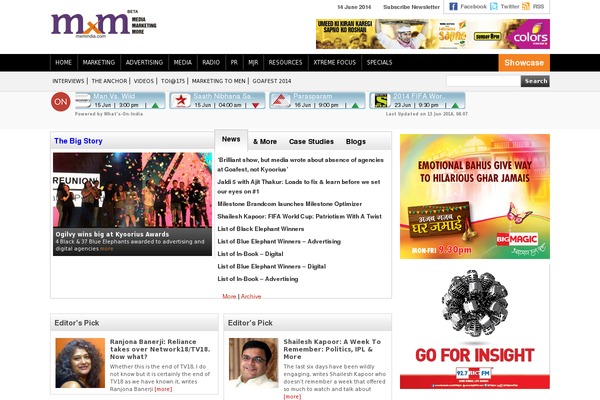Click the Colors channel banner ad
The height and width of the screenshot is (400, 600).
(x=433, y=34)
